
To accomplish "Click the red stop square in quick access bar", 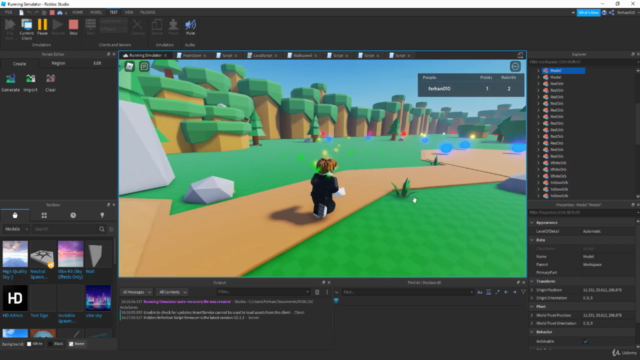I will click(x=52, y=13).
